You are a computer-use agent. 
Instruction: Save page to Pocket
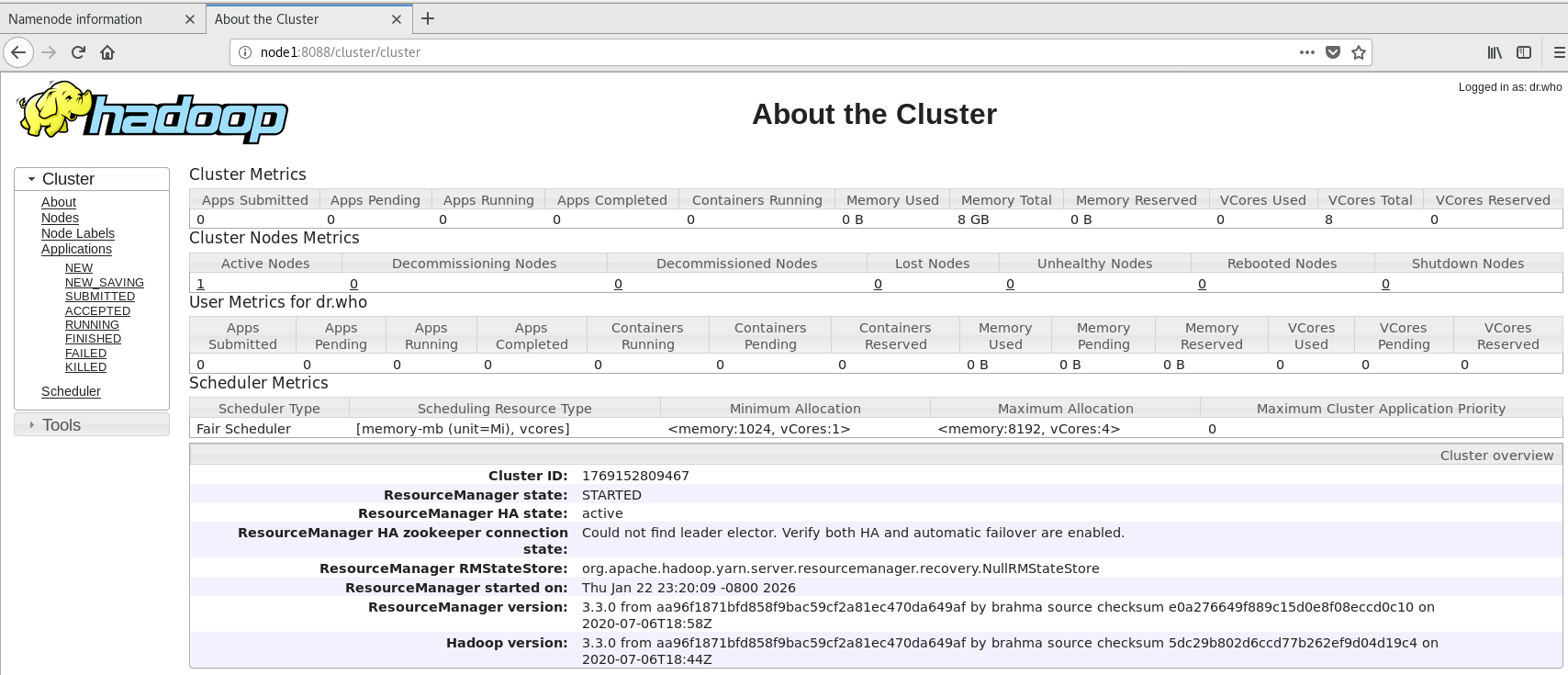click(x=1333, y=52)
